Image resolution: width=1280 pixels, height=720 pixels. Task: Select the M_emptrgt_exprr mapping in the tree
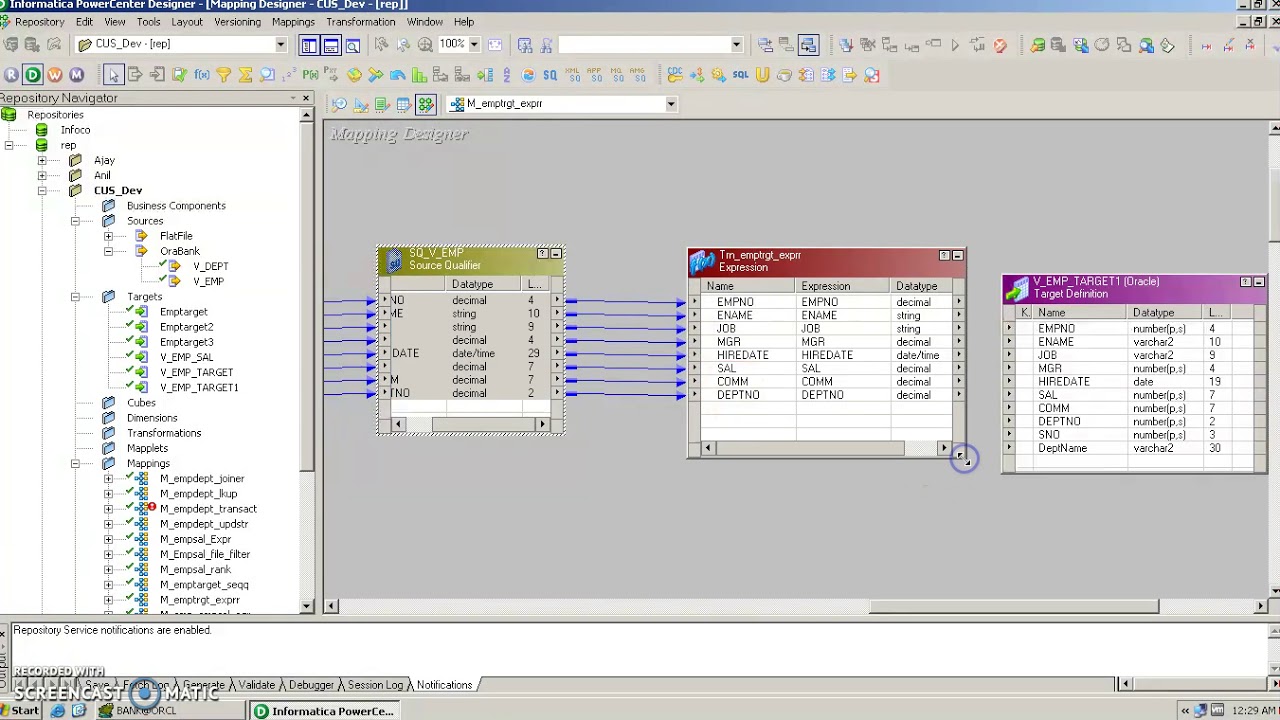click(199, 600)
